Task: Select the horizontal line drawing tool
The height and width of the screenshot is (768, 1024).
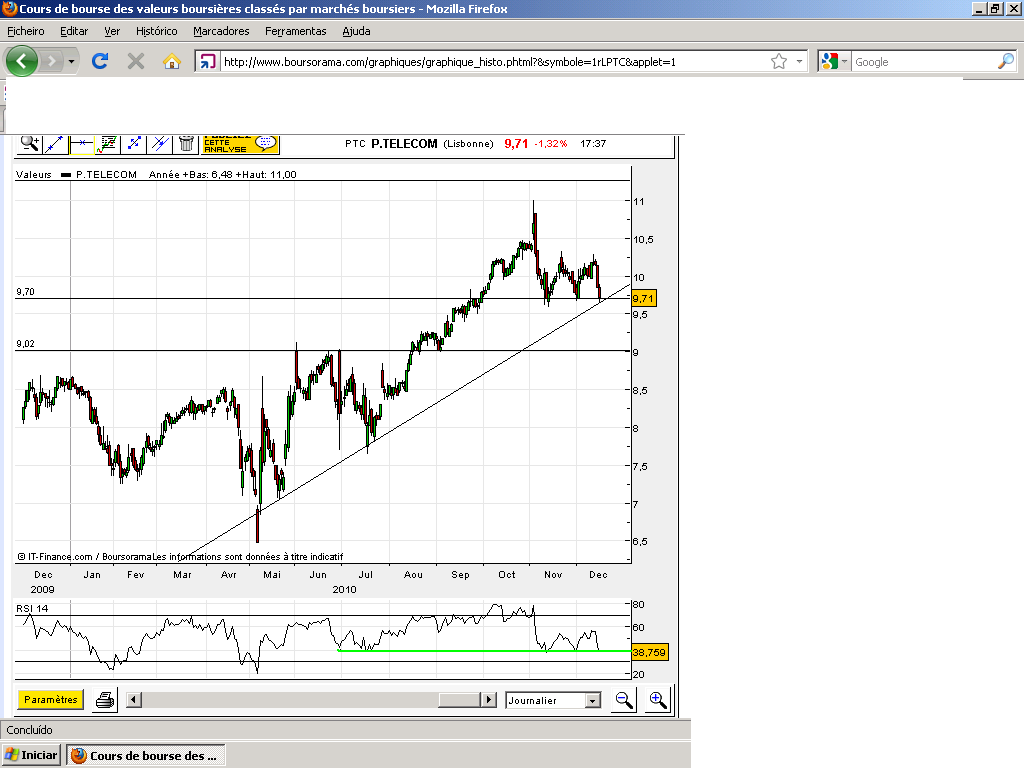Action: click(x=82, y=144)
